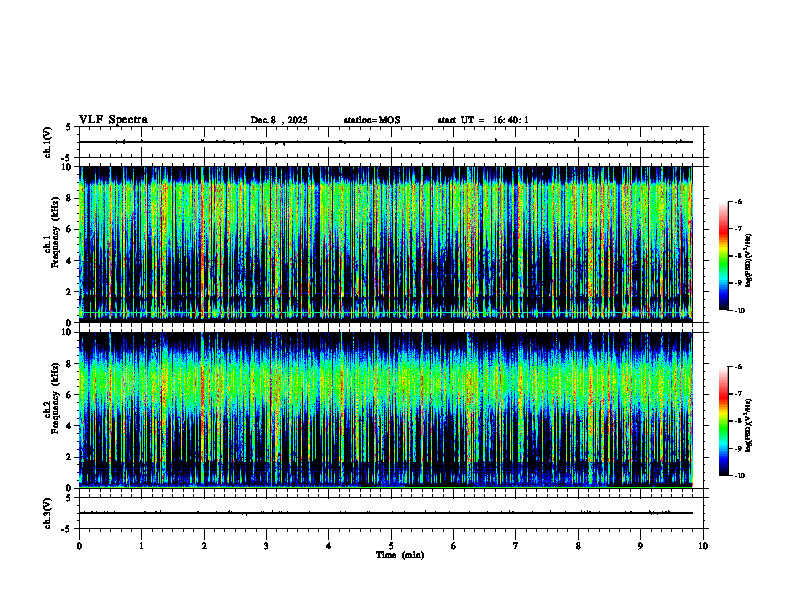This screenshot has height=612, width=792.
Task: Click tick label 7 on the Time axis
Action: click(516, 546)
